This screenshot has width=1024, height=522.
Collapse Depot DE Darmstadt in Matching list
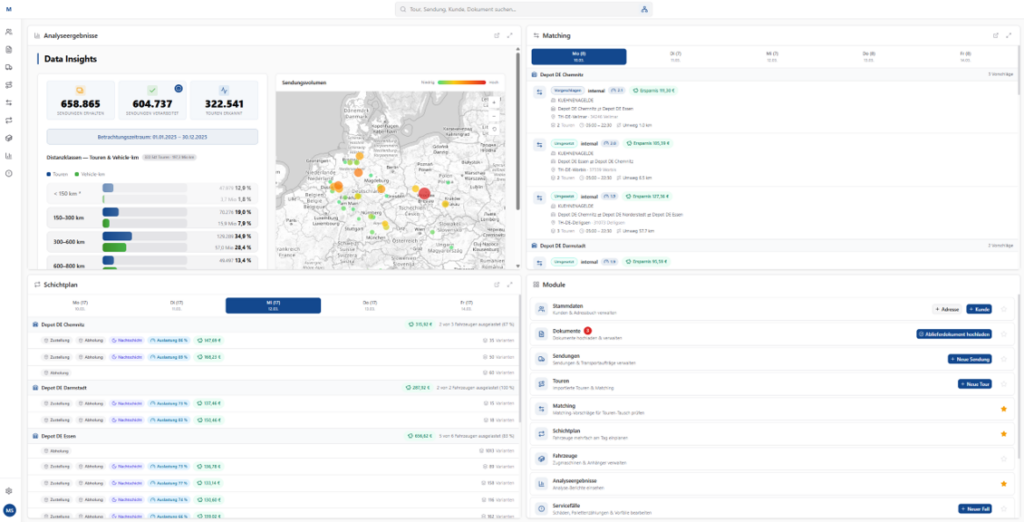[x=773, y=246]
